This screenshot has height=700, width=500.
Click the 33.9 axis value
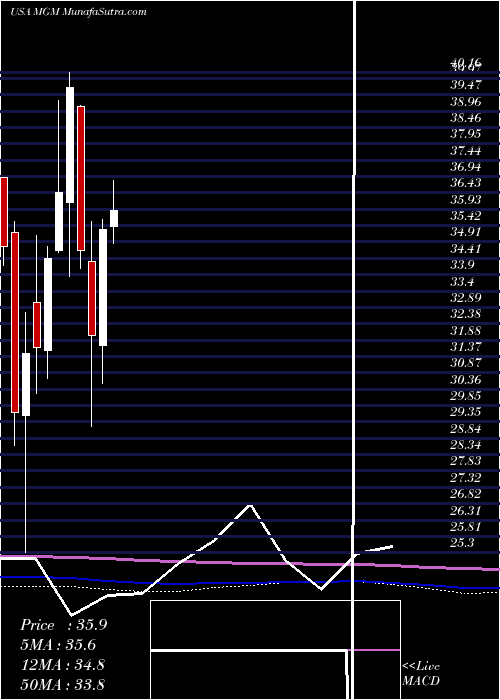[x=462, y=265]
